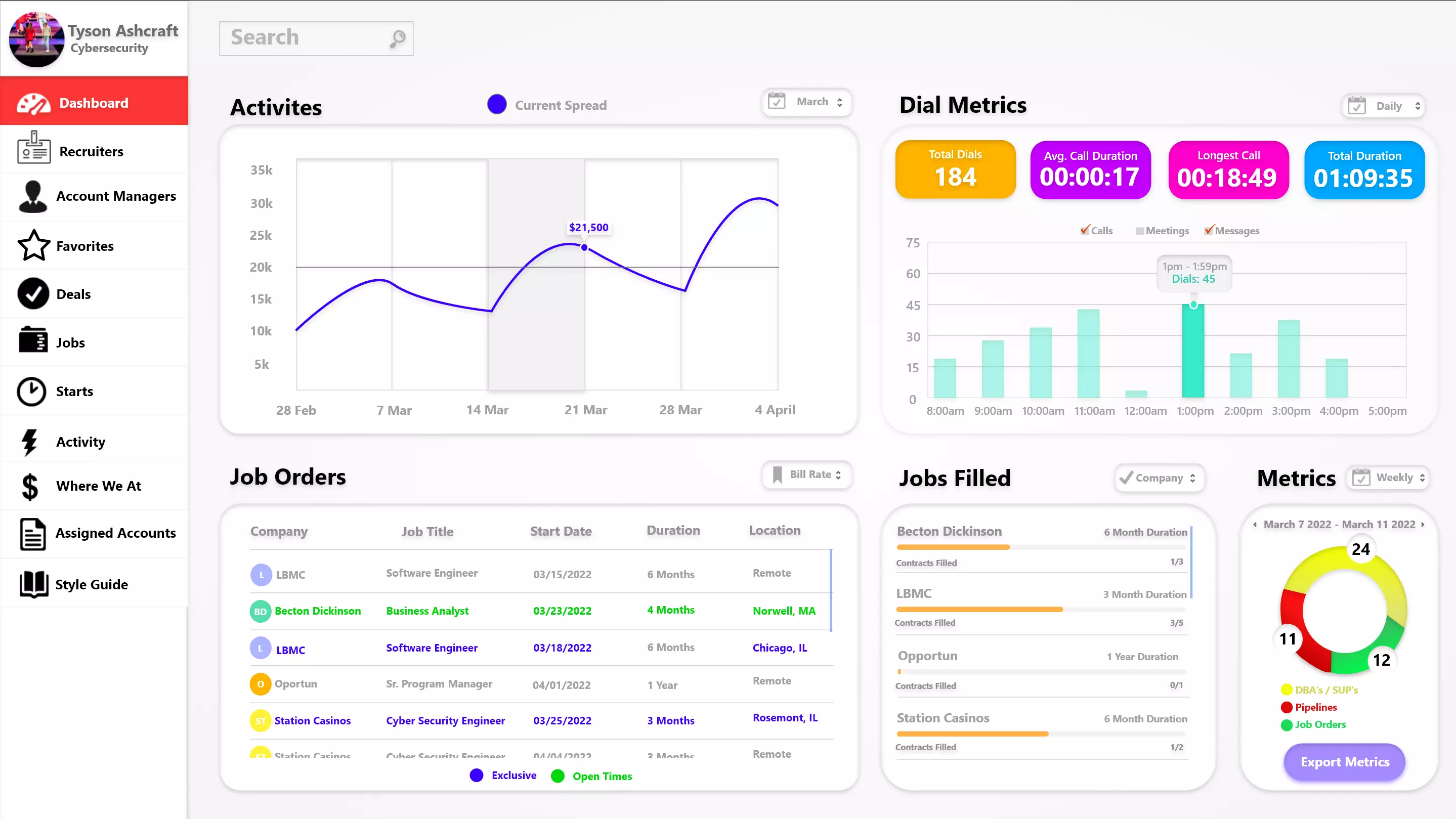1456x819 pixels.
Task: Click the Recruiters ID badge icon
Action: [33, 148]
